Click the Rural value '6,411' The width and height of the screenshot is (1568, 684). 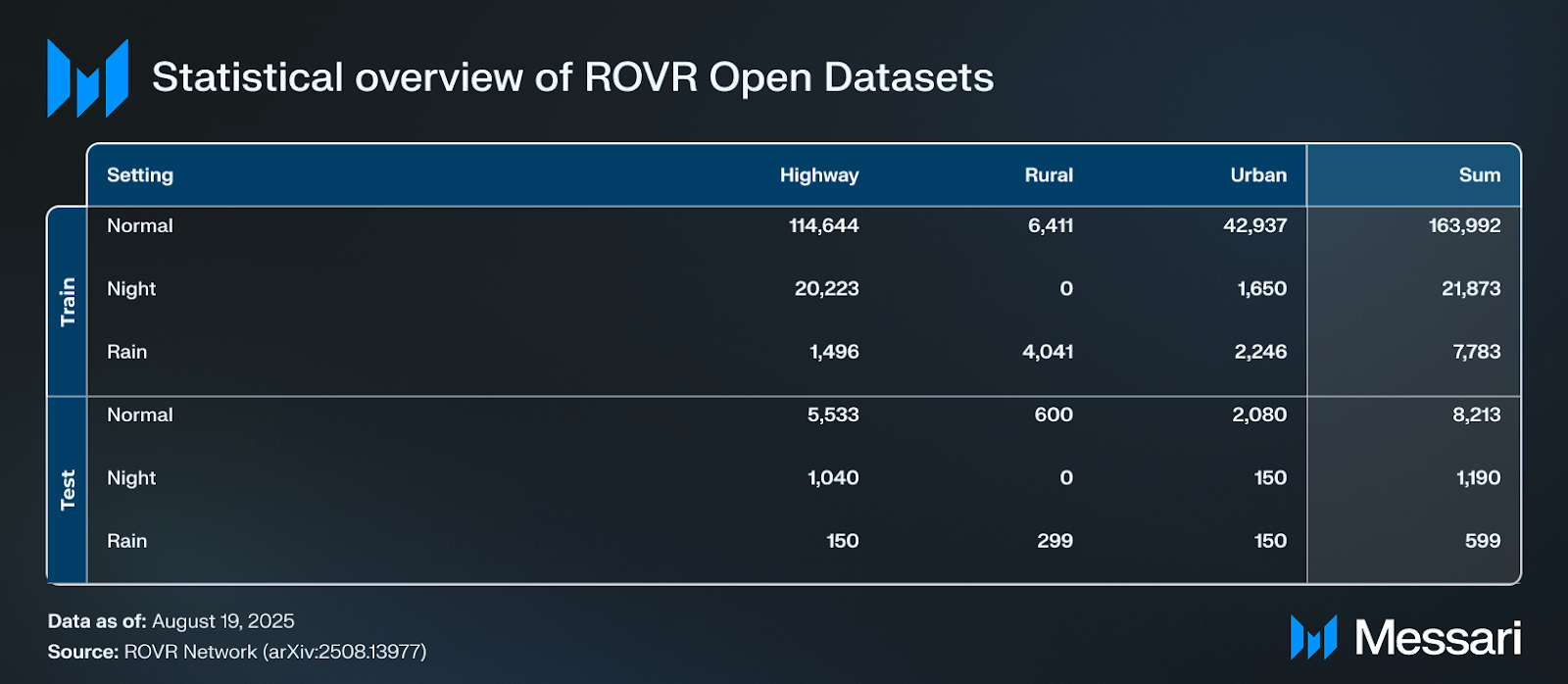pyautogui.click(x=1051, y=225)
